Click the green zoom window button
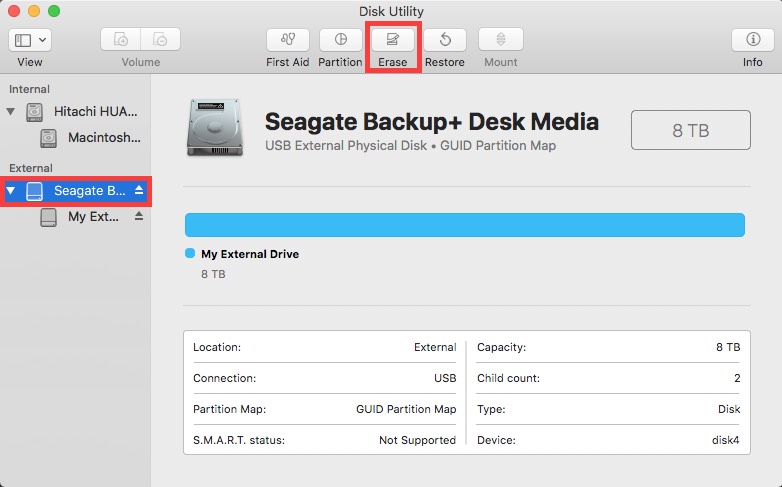 click(54, 11)
